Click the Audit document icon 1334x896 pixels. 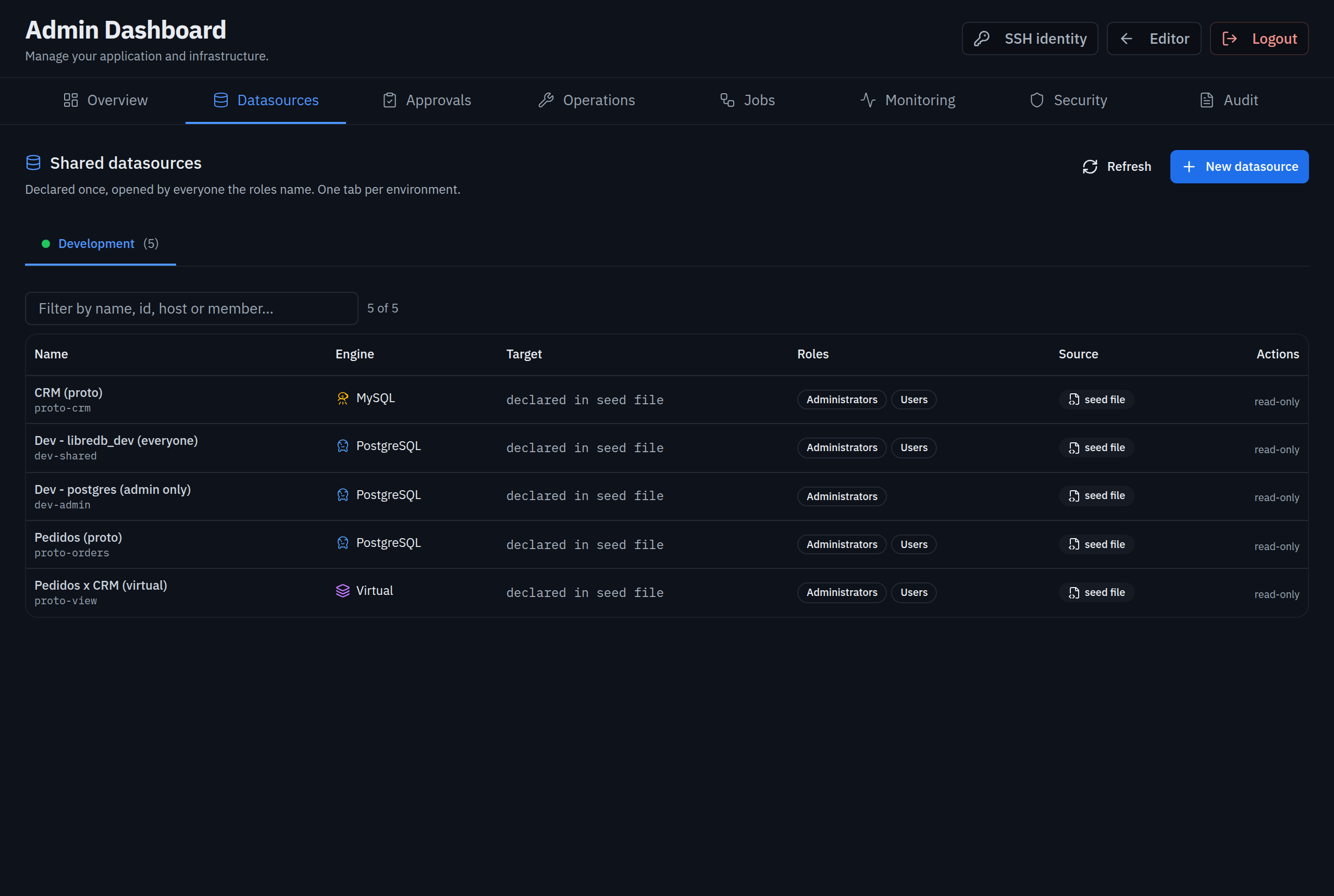pos(1206,101)
